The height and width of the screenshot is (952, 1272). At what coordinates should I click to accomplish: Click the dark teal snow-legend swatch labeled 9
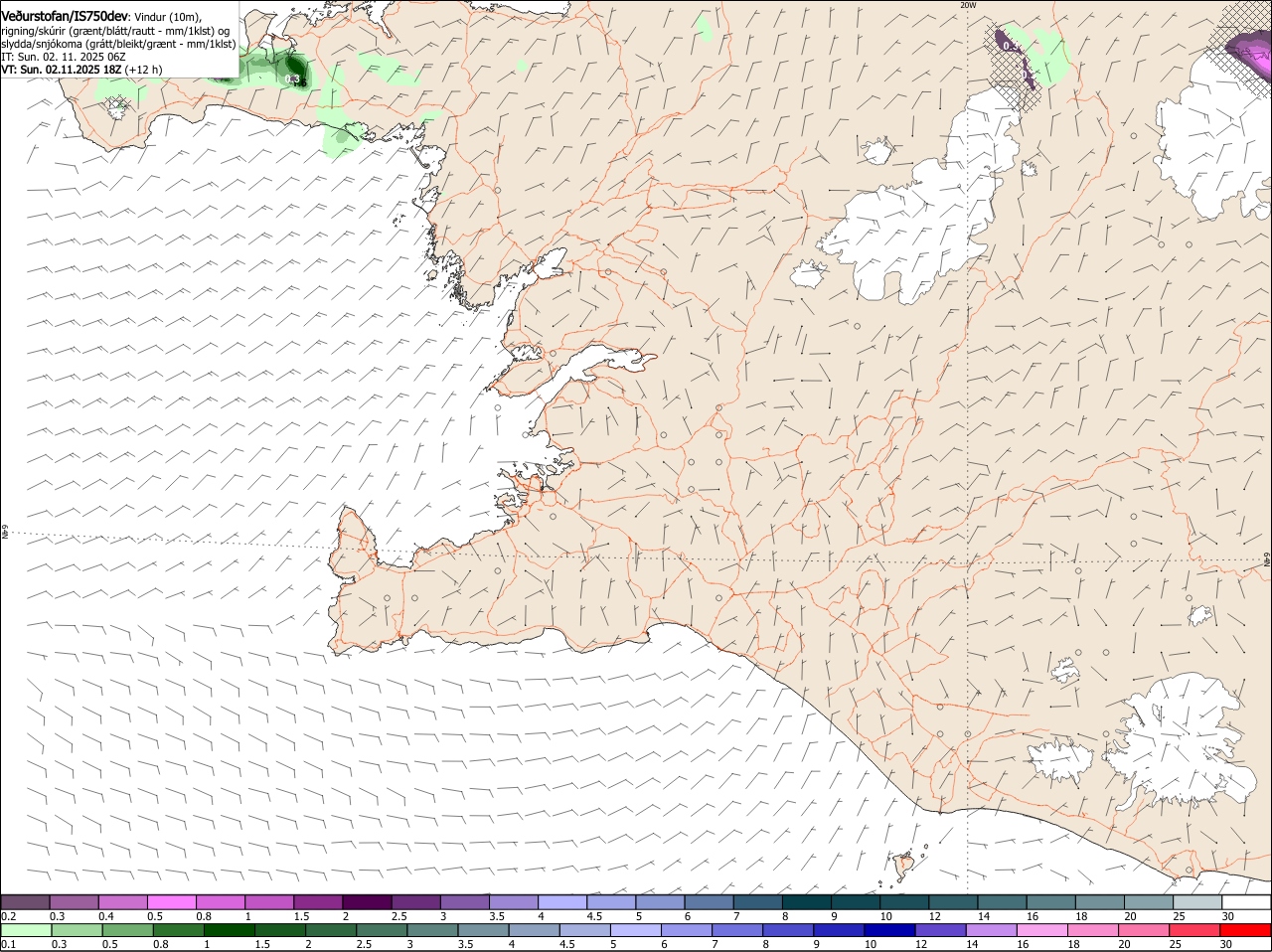[854, 902]
